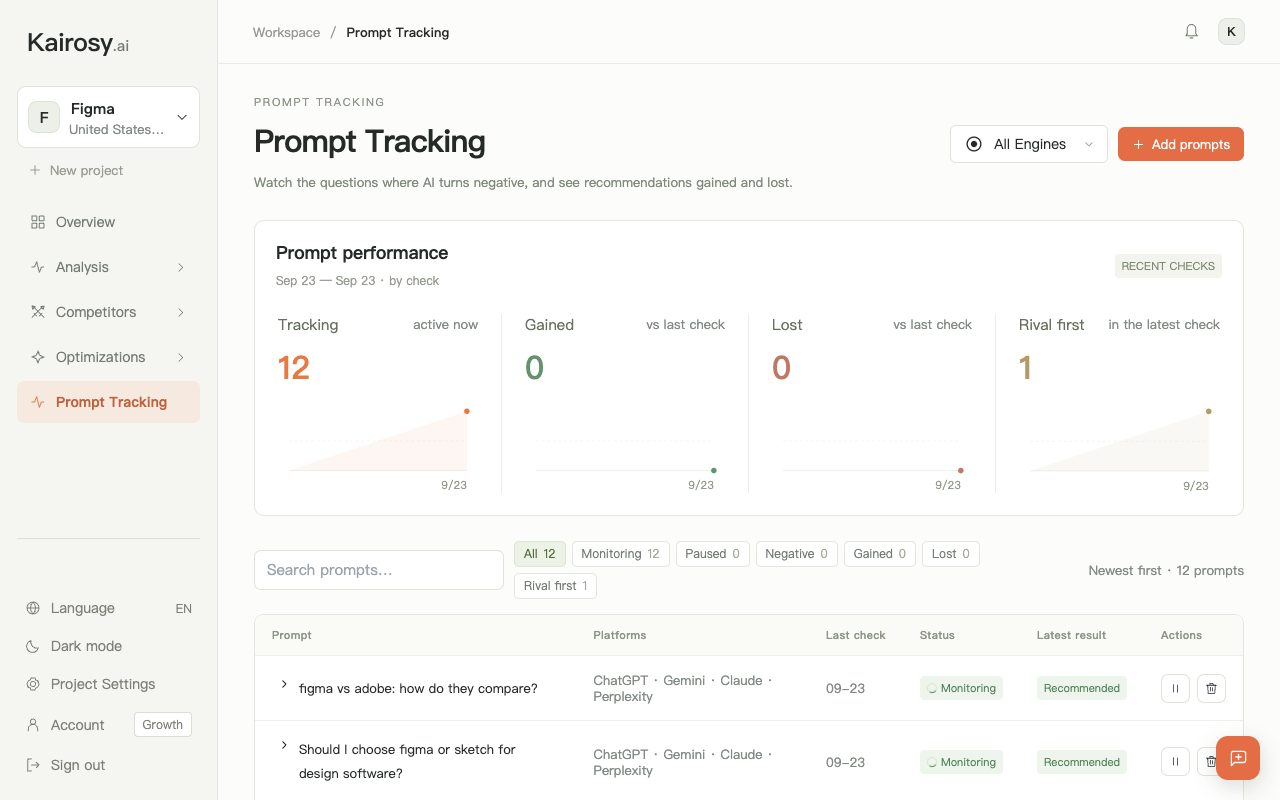1280x800 pixels.
Task: Click the Kairosy.ai logo
Action: 78,43
